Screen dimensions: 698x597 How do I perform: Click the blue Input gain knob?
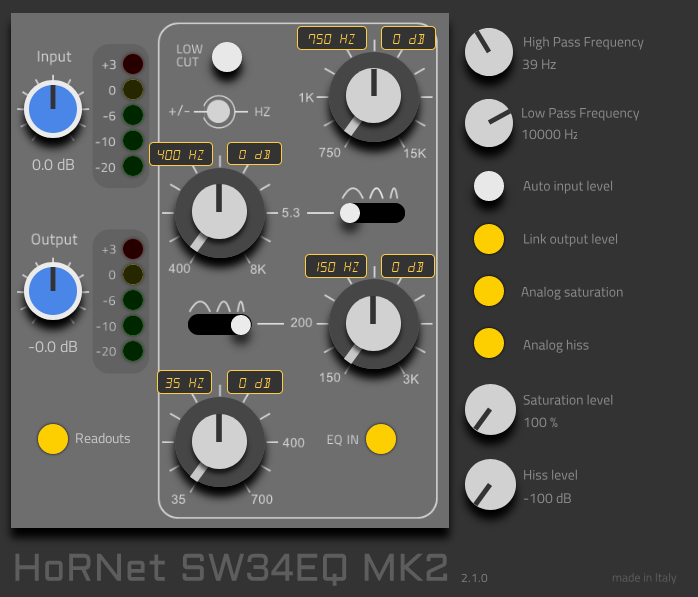pos(53,109)
